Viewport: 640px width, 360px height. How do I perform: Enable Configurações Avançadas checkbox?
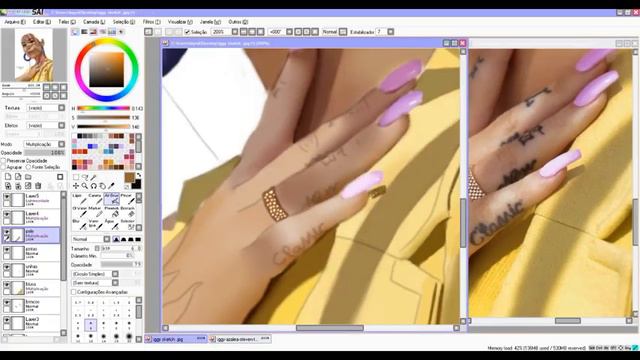pyautogui.click(x=74, y=292)
